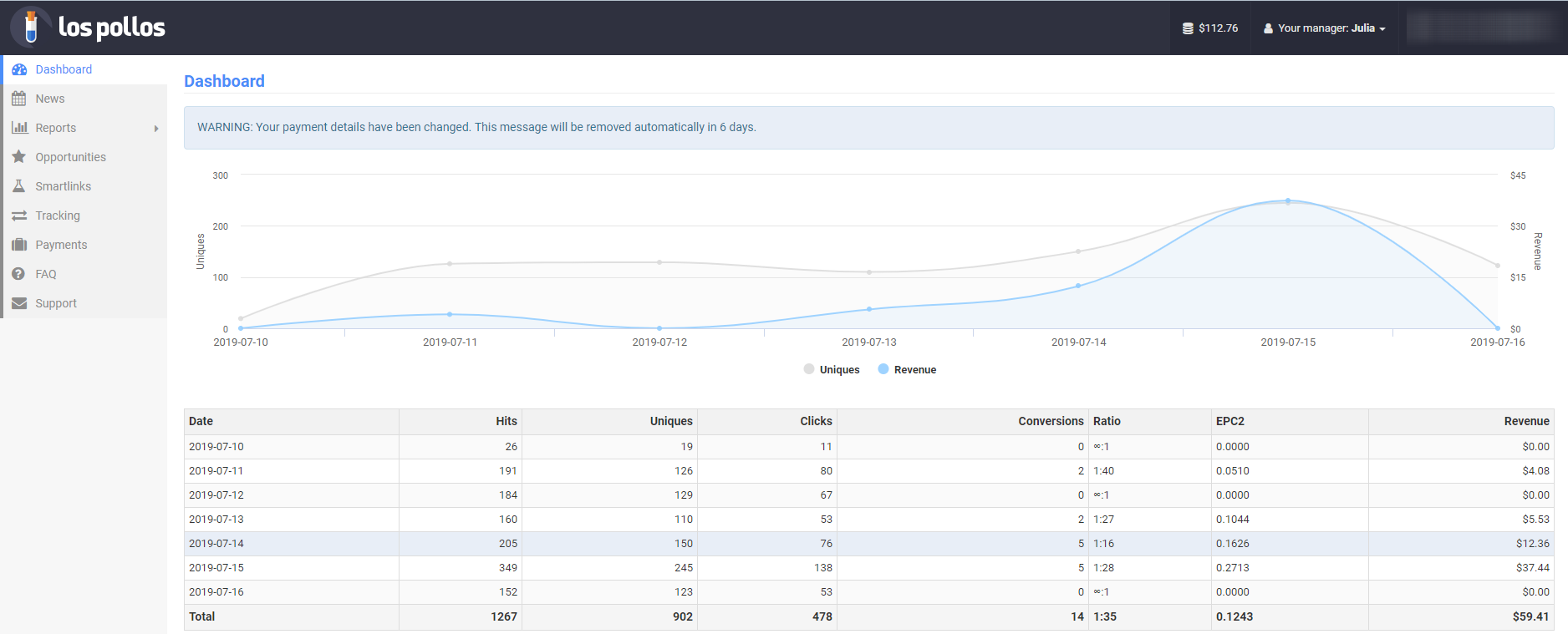Viewport: 1568px width, 634px height.
Task: Click the $112.76 balance link
Action: [1210, 28]
